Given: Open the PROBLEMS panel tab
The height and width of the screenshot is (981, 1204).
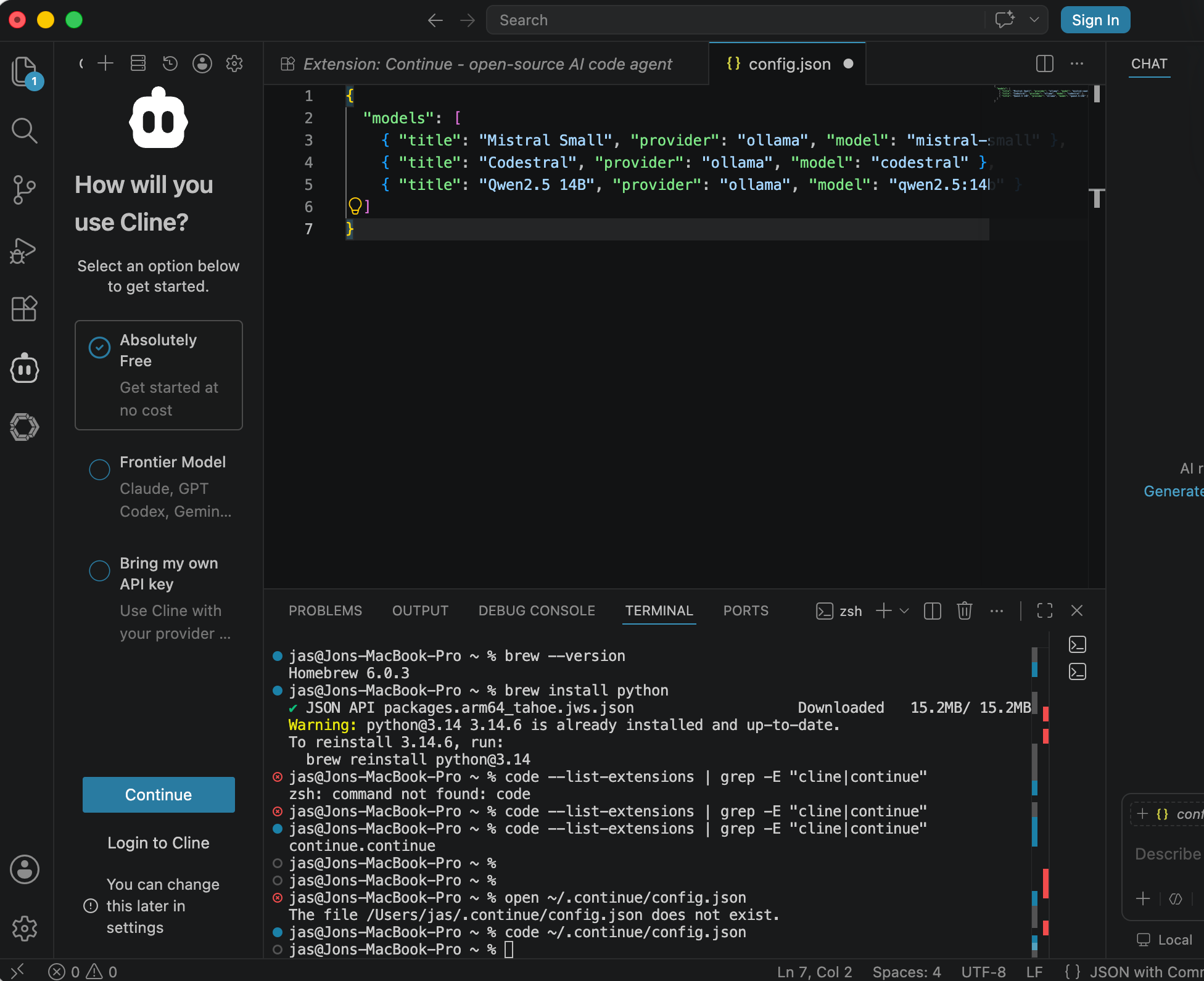Looking at the screenshot, I should (x=325, y=611).
